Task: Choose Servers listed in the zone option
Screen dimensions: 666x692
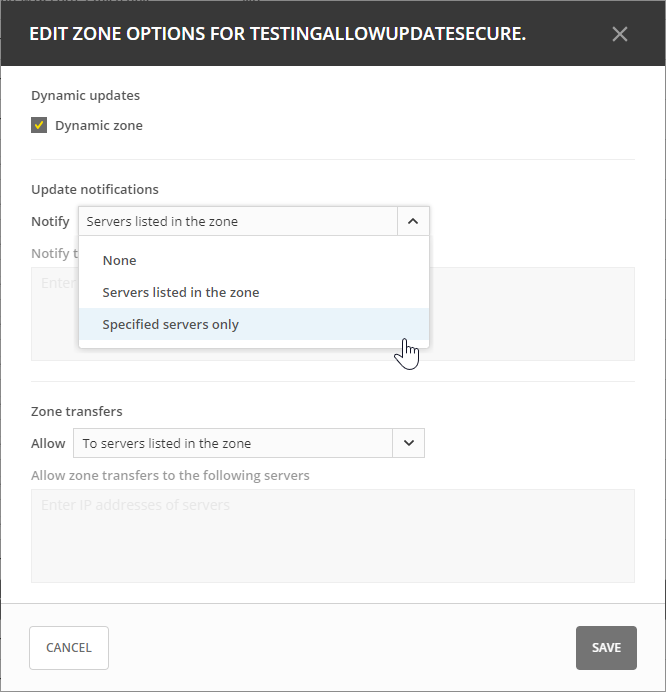Action: 180,292
